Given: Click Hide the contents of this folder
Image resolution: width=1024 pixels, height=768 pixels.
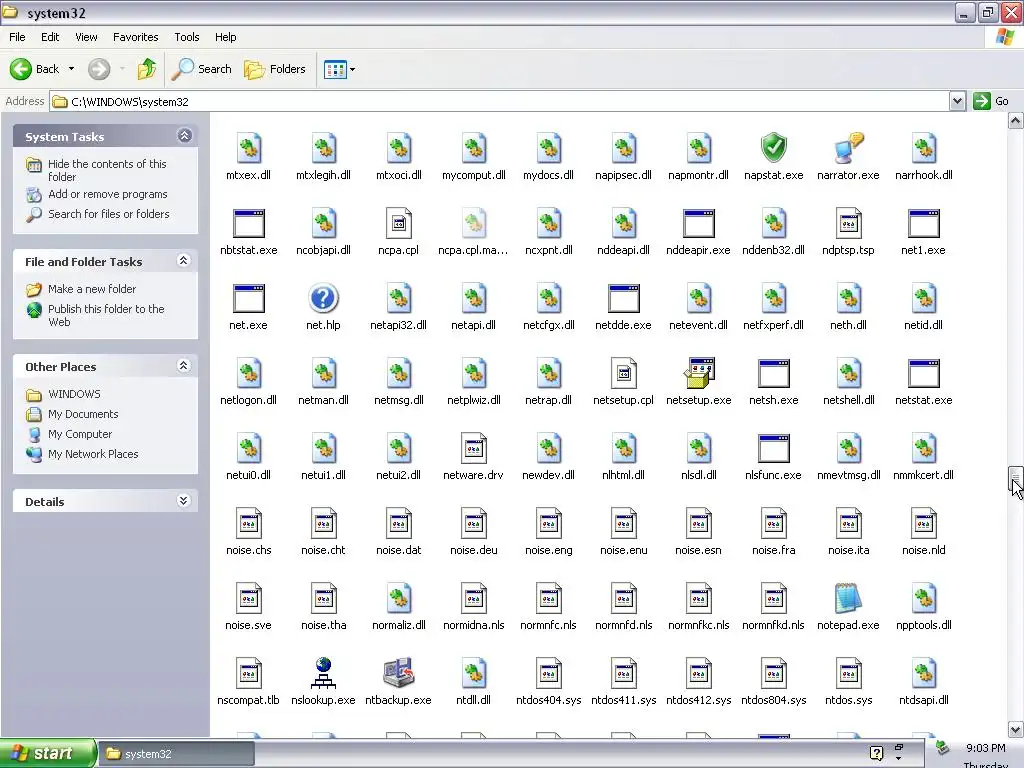Looking at the screenshot, I should (107, 170).
